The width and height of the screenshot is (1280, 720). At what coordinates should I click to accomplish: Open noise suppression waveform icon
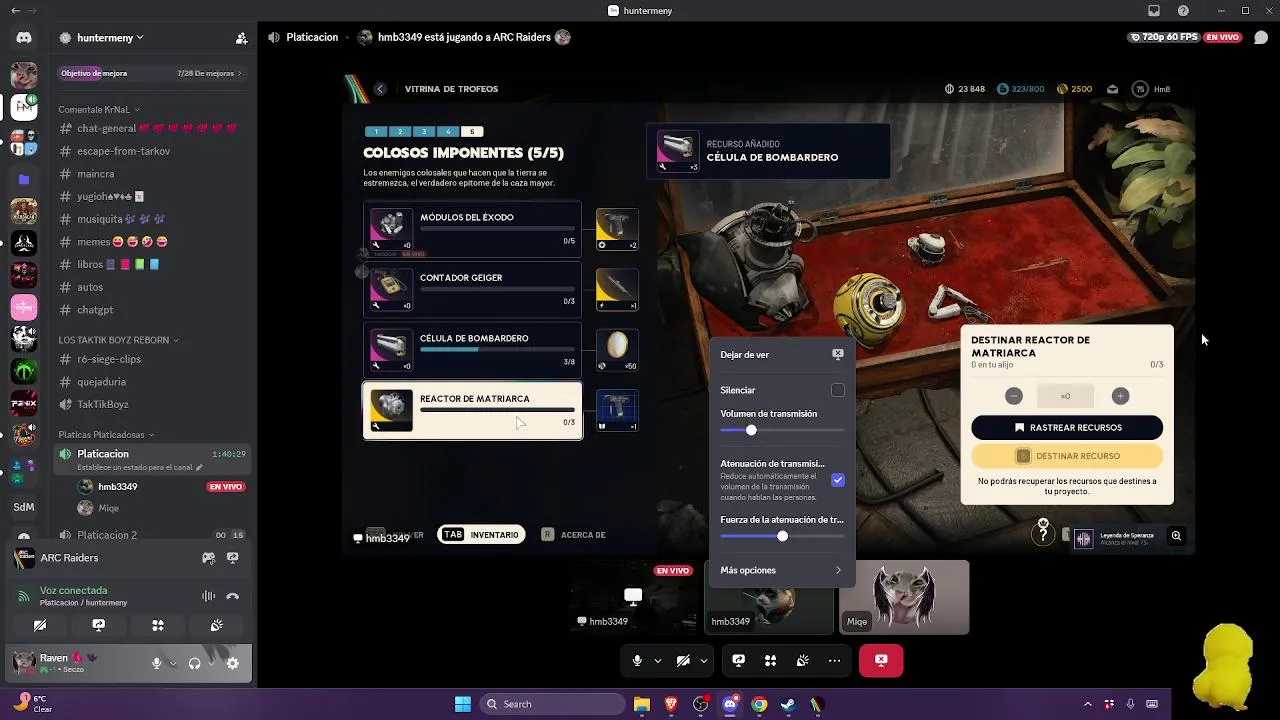coord(208,596)
